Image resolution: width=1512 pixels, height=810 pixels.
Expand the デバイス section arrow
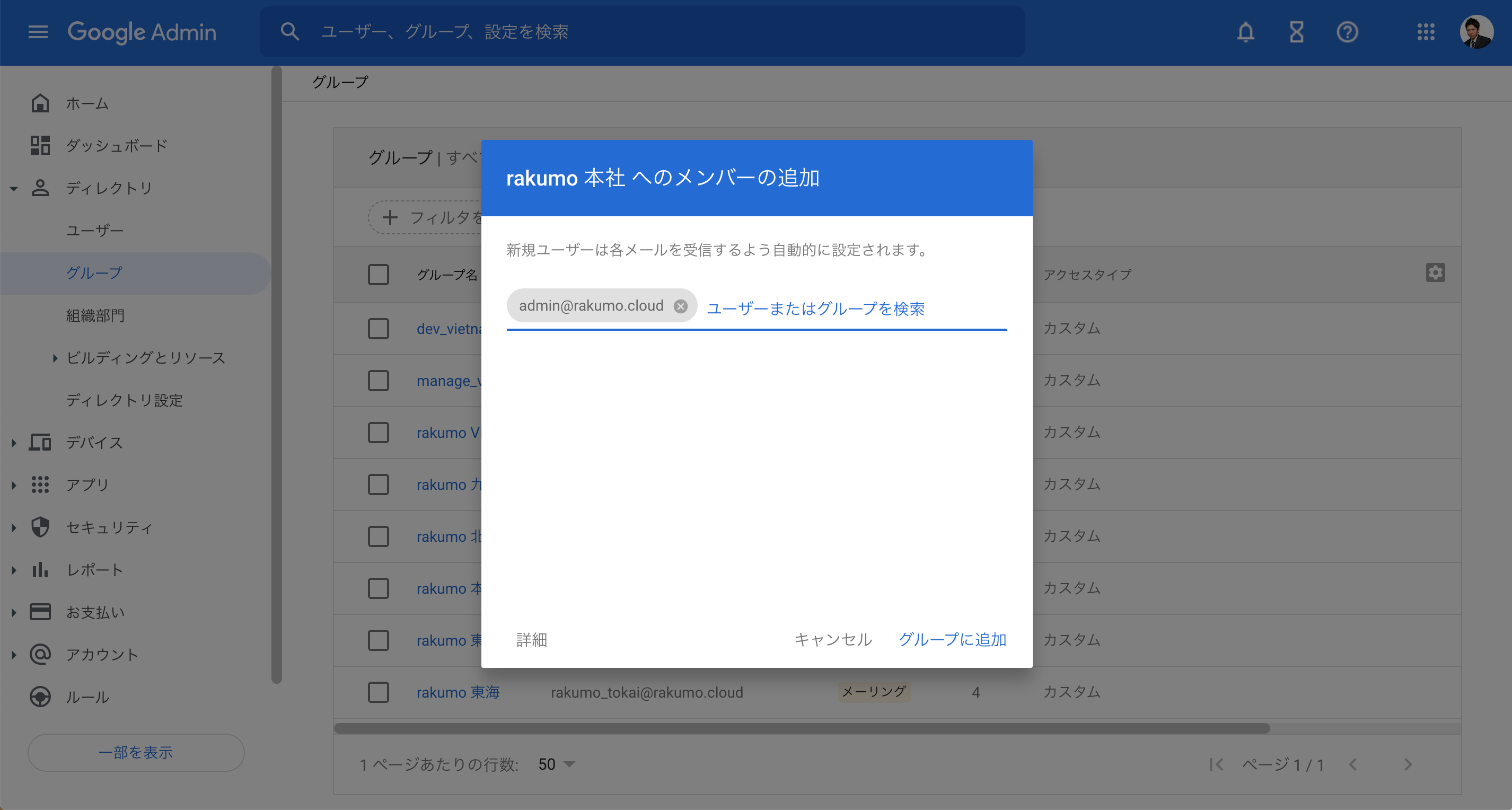(x=14, y=443)
